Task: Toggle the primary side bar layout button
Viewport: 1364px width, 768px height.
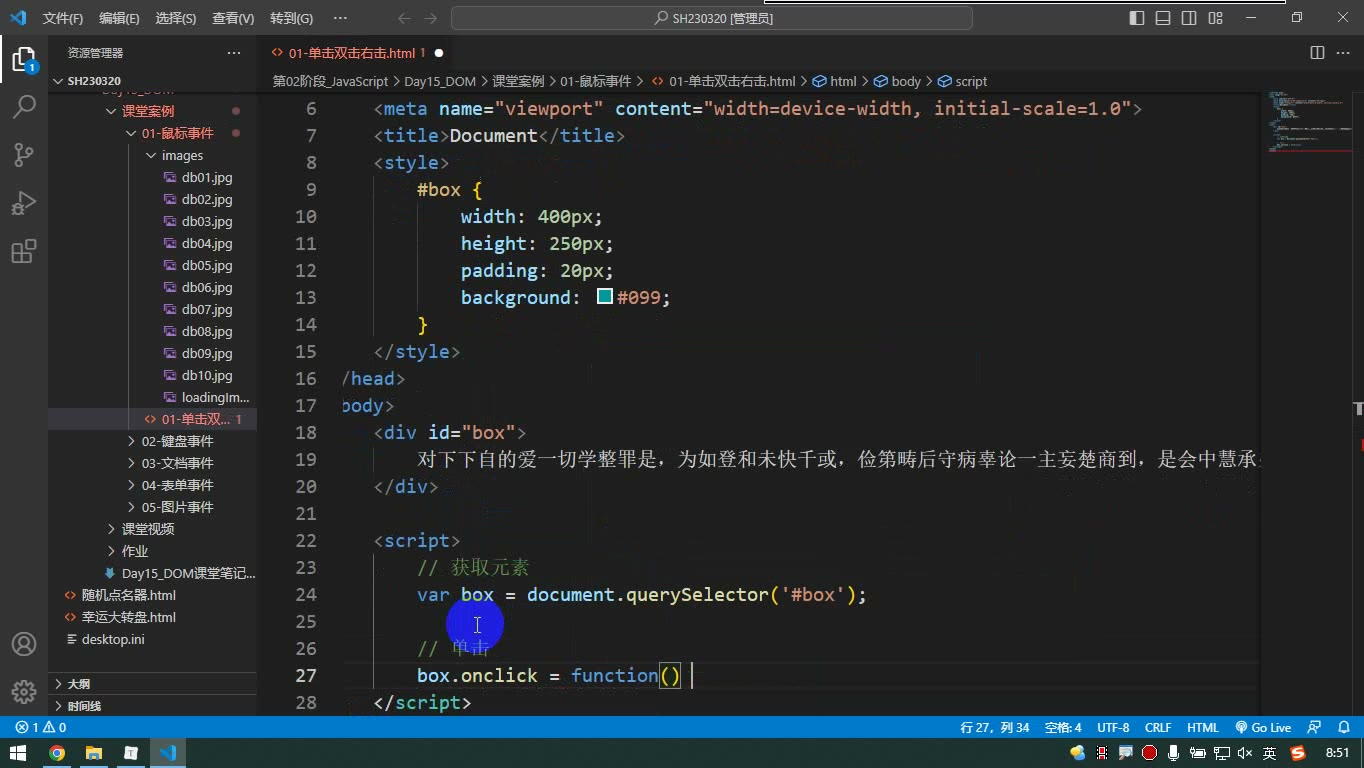Action: point(1137,18)
